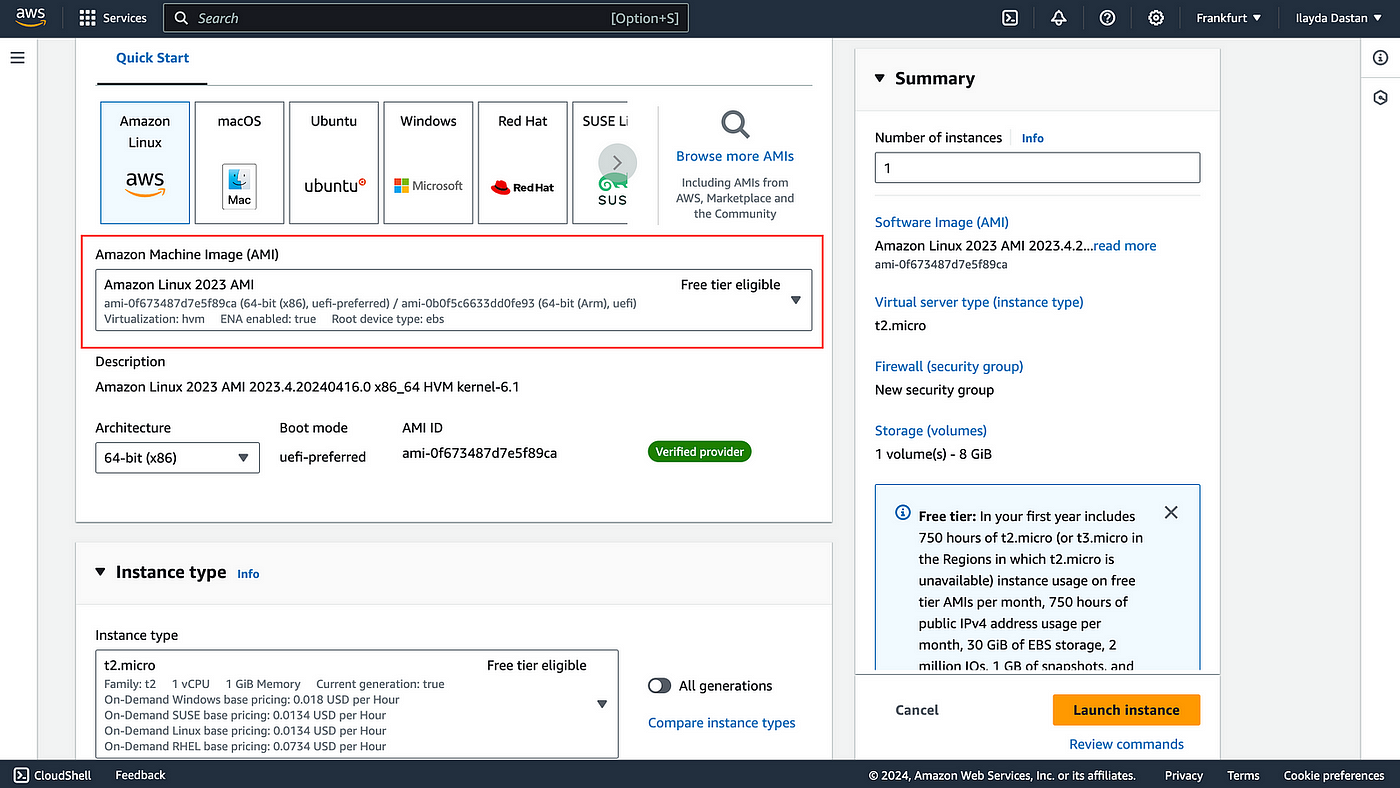Click the Feedback link in footer
This screenshot has height=788, width=1400.
pos(140,775)
